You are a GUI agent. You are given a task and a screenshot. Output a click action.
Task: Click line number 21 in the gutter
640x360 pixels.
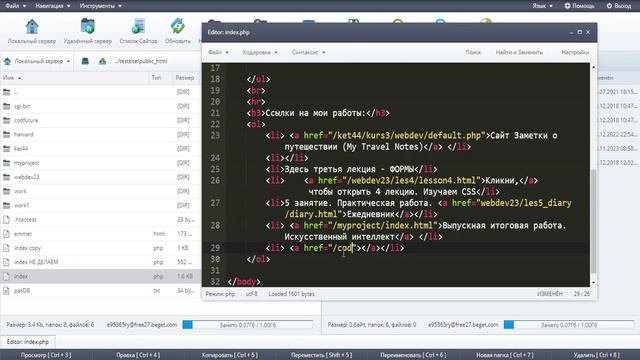215,113
